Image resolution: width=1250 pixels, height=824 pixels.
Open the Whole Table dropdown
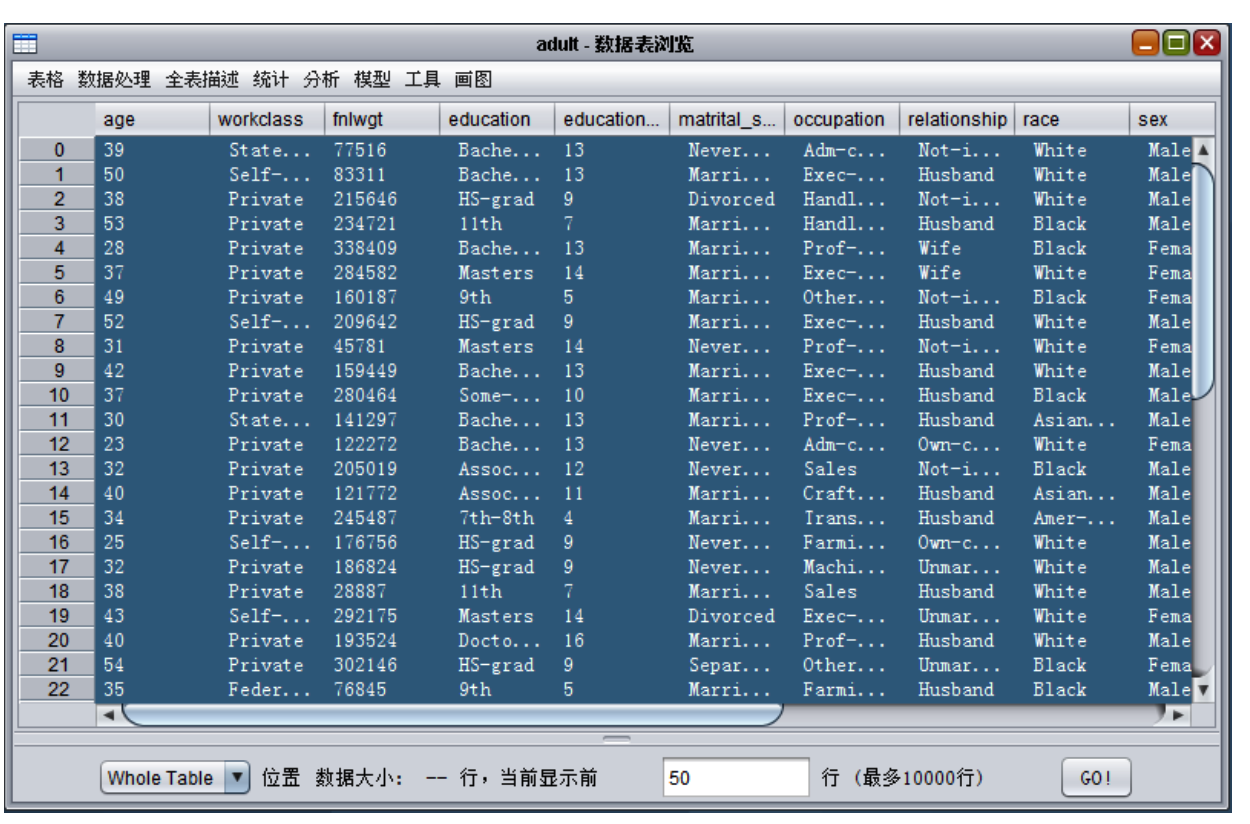point(175,778)
